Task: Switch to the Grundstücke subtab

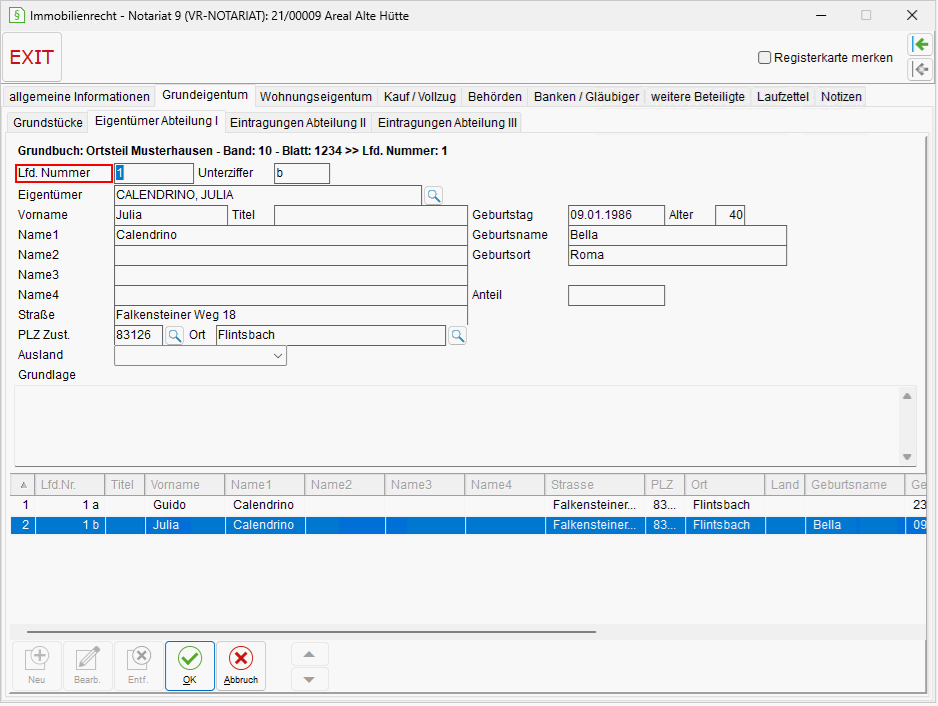Action: click(48, 123)
